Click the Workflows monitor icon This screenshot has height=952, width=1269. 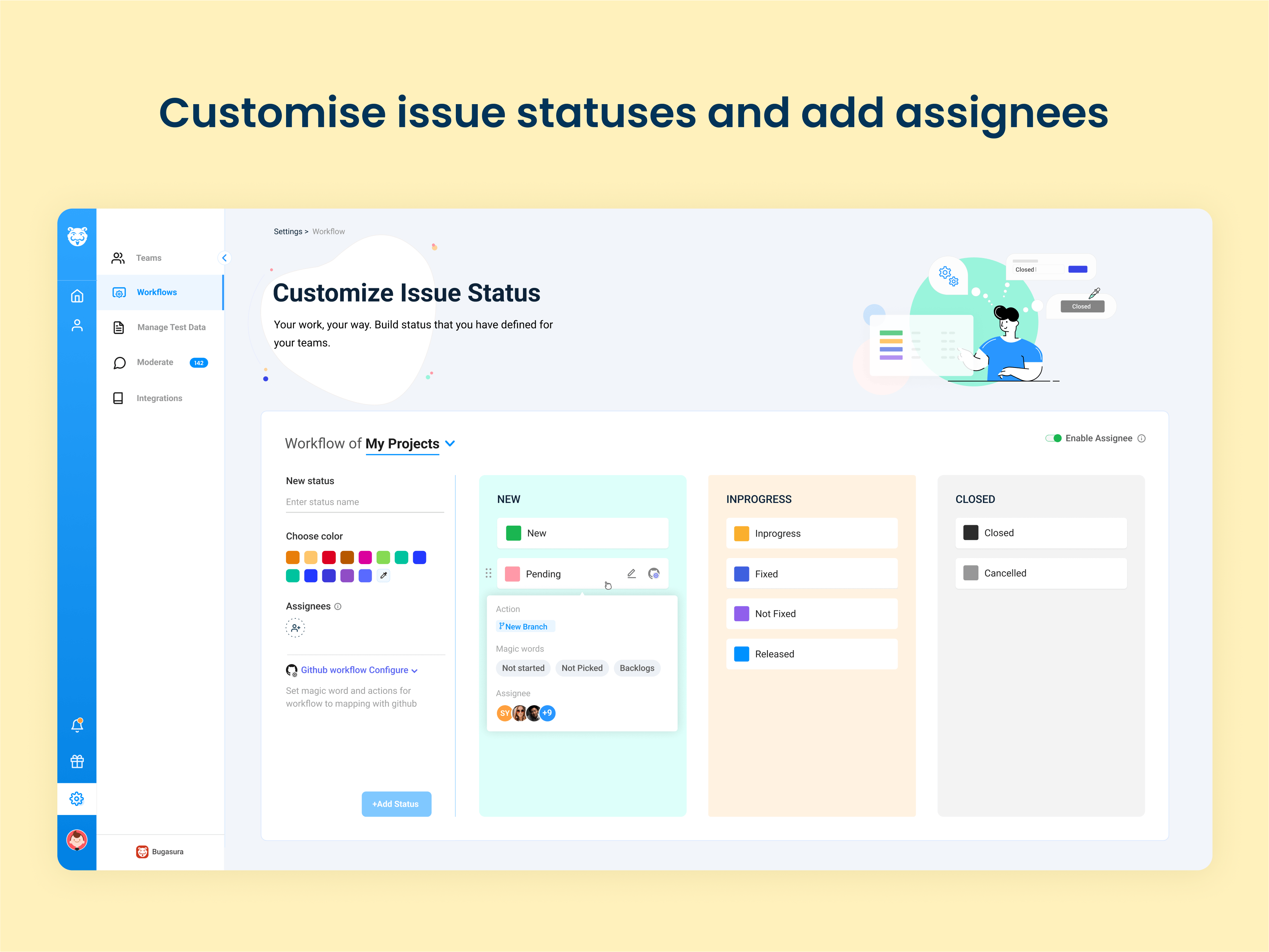pyautogui.click(x=119, y=293)
